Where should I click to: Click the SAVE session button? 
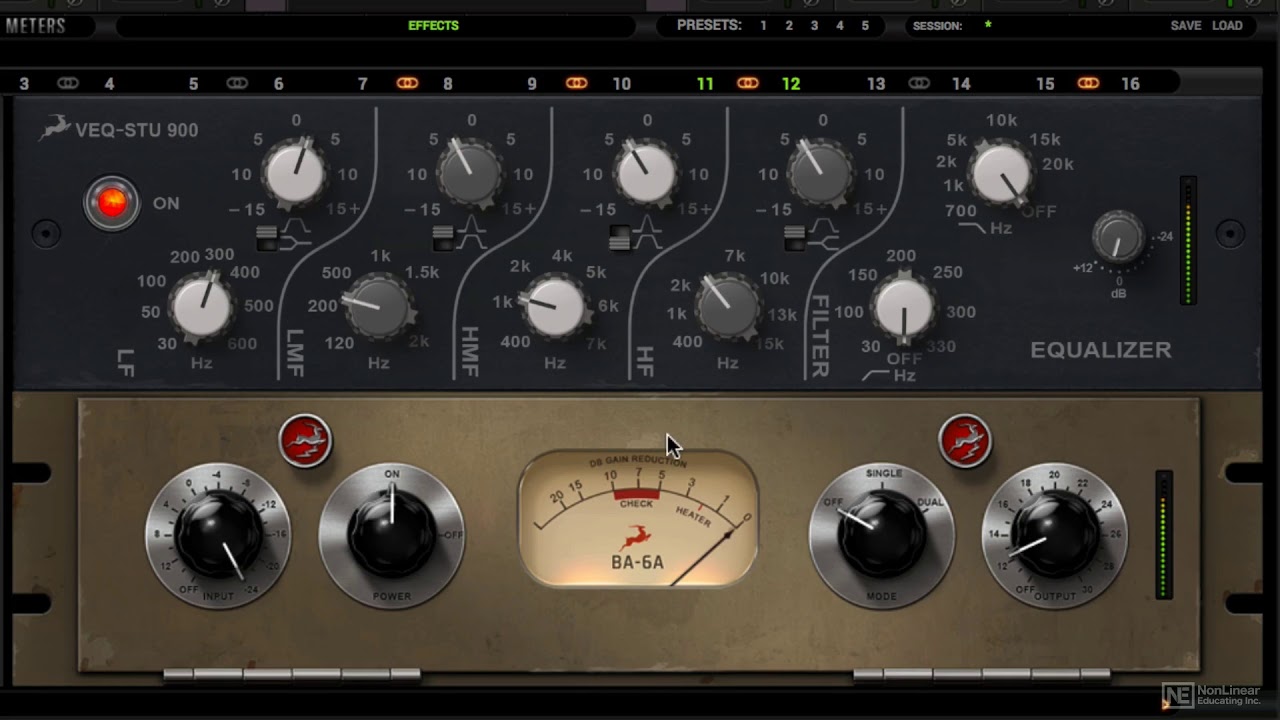pyautogui.click(x=1186, y=26)
